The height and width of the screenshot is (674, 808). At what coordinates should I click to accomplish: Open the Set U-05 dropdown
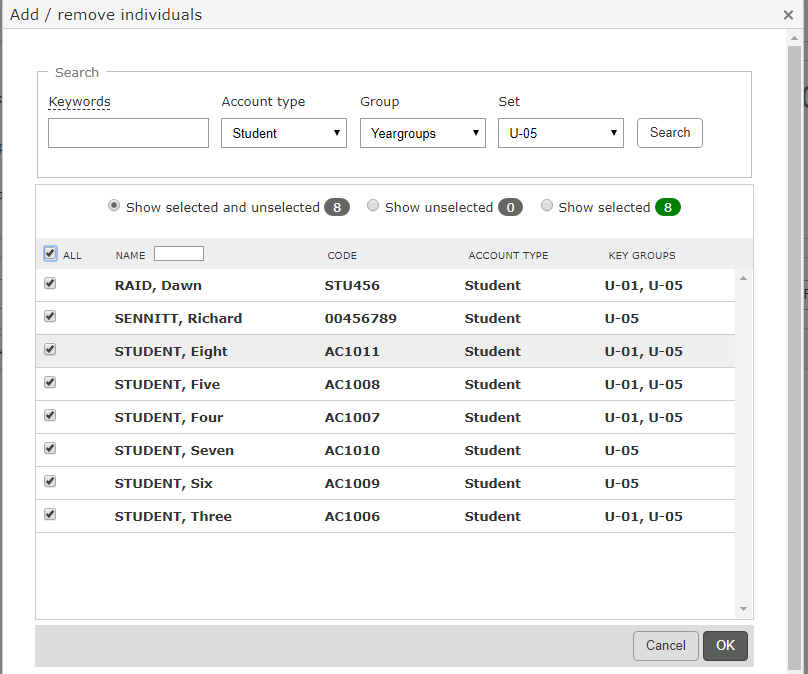[560, 133]
